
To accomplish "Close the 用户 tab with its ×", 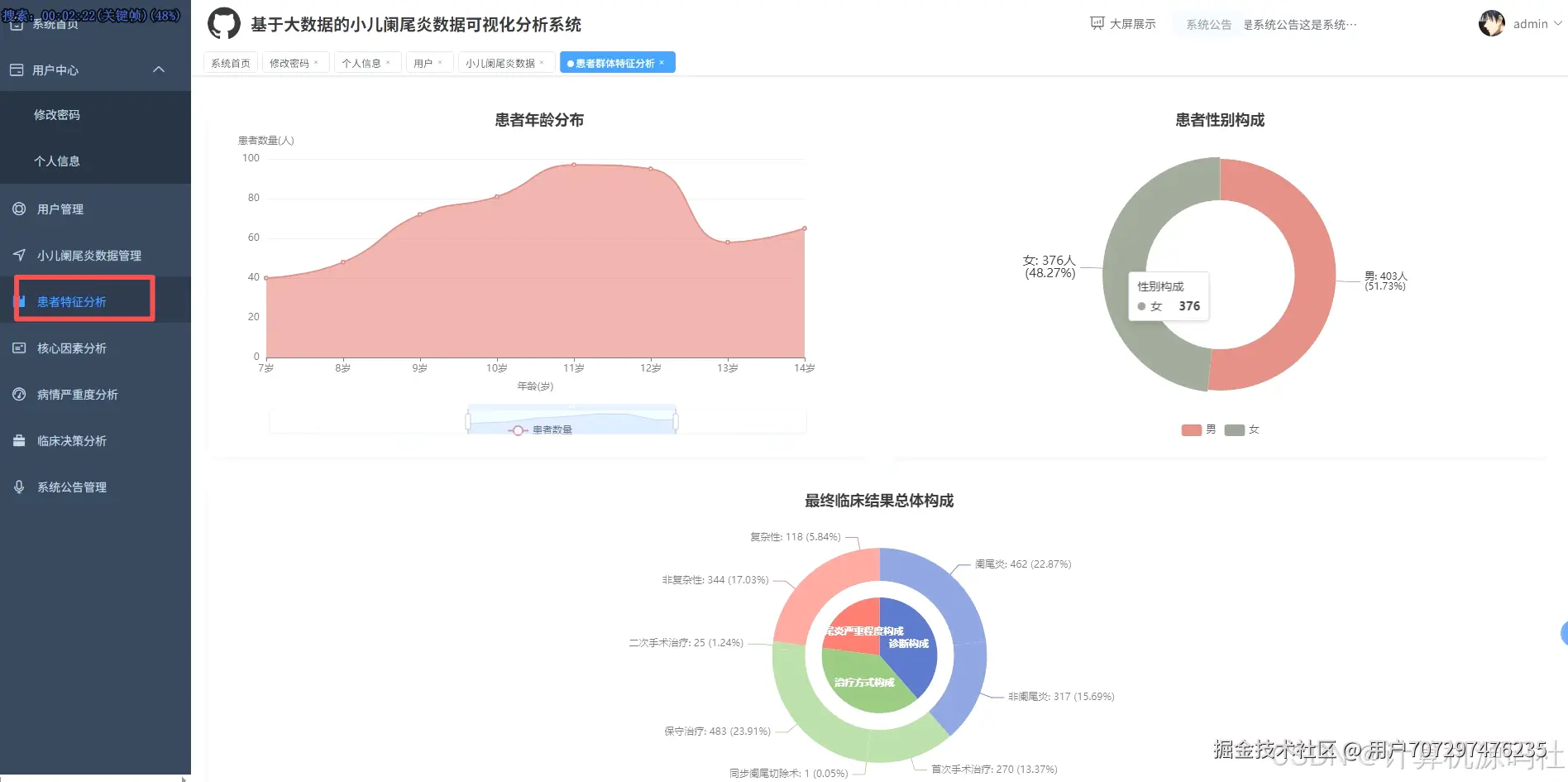I will pos(441,62).
